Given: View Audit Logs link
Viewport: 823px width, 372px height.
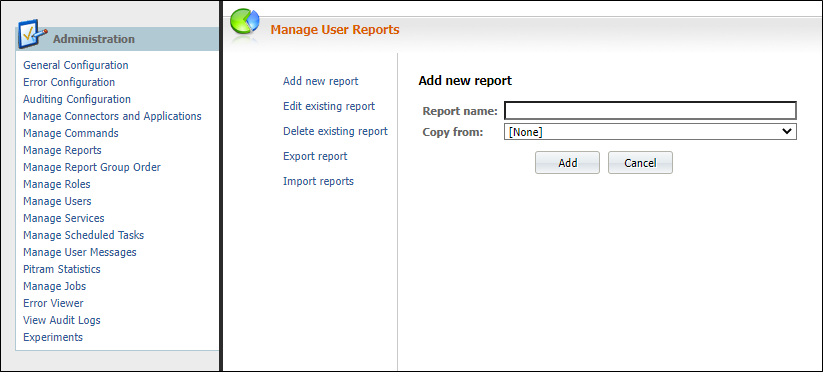Looking at the screenshot, I should [x=61, y=320].
